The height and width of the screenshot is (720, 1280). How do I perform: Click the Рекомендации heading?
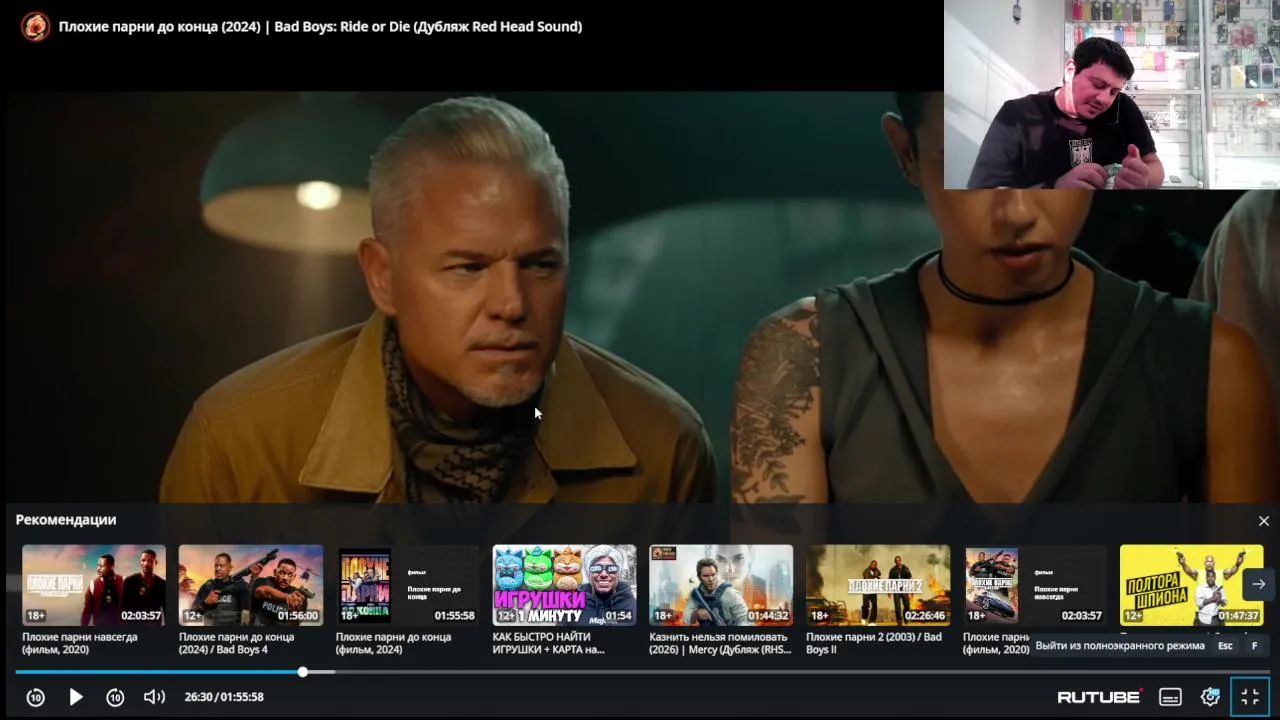click(x=66, y=520)
